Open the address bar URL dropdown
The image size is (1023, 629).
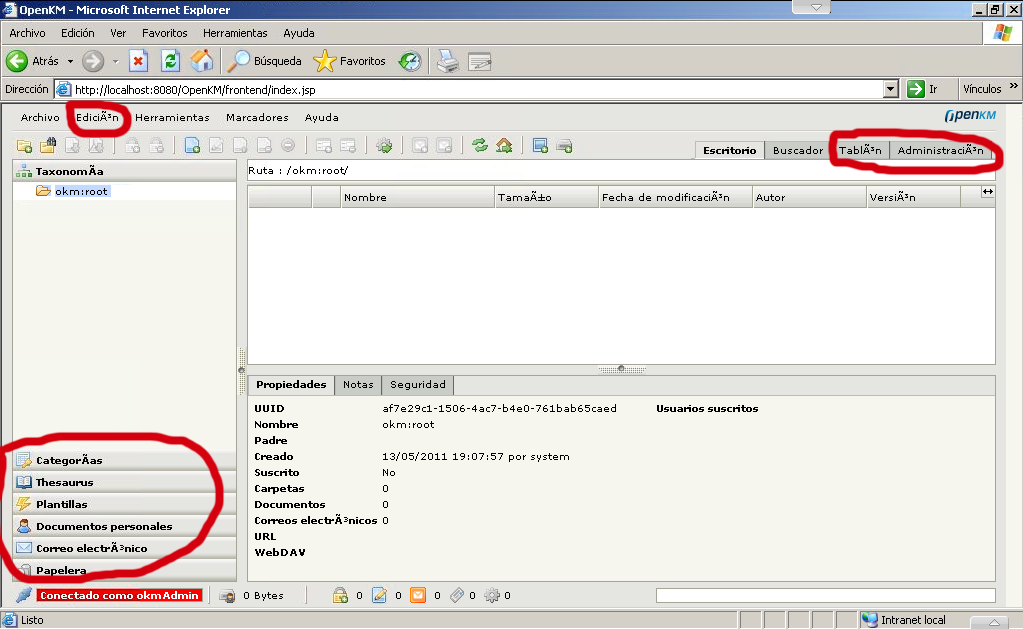tap(890, 89)
